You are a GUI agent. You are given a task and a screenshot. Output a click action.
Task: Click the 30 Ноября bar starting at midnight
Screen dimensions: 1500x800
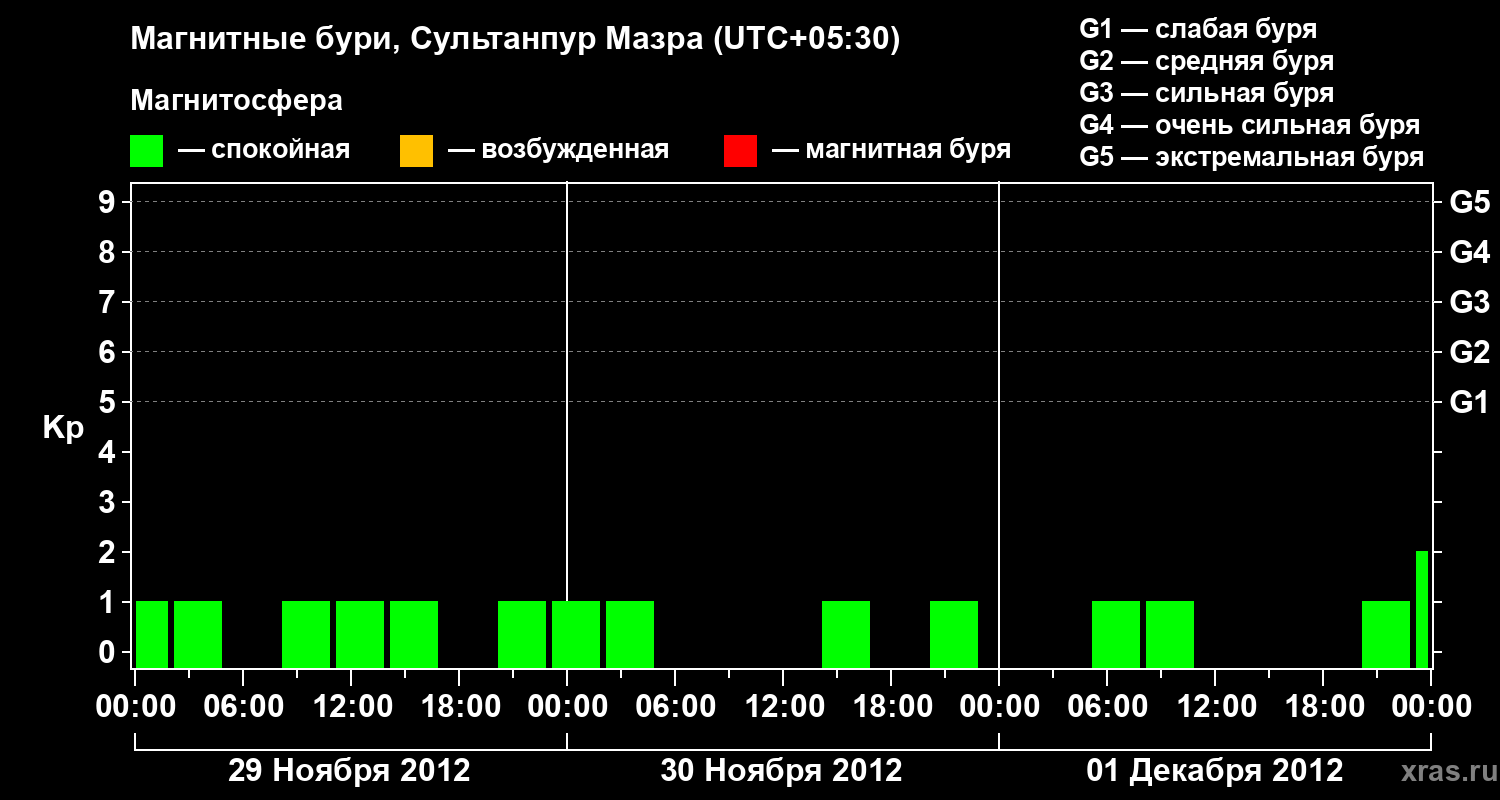click(576, 634)
